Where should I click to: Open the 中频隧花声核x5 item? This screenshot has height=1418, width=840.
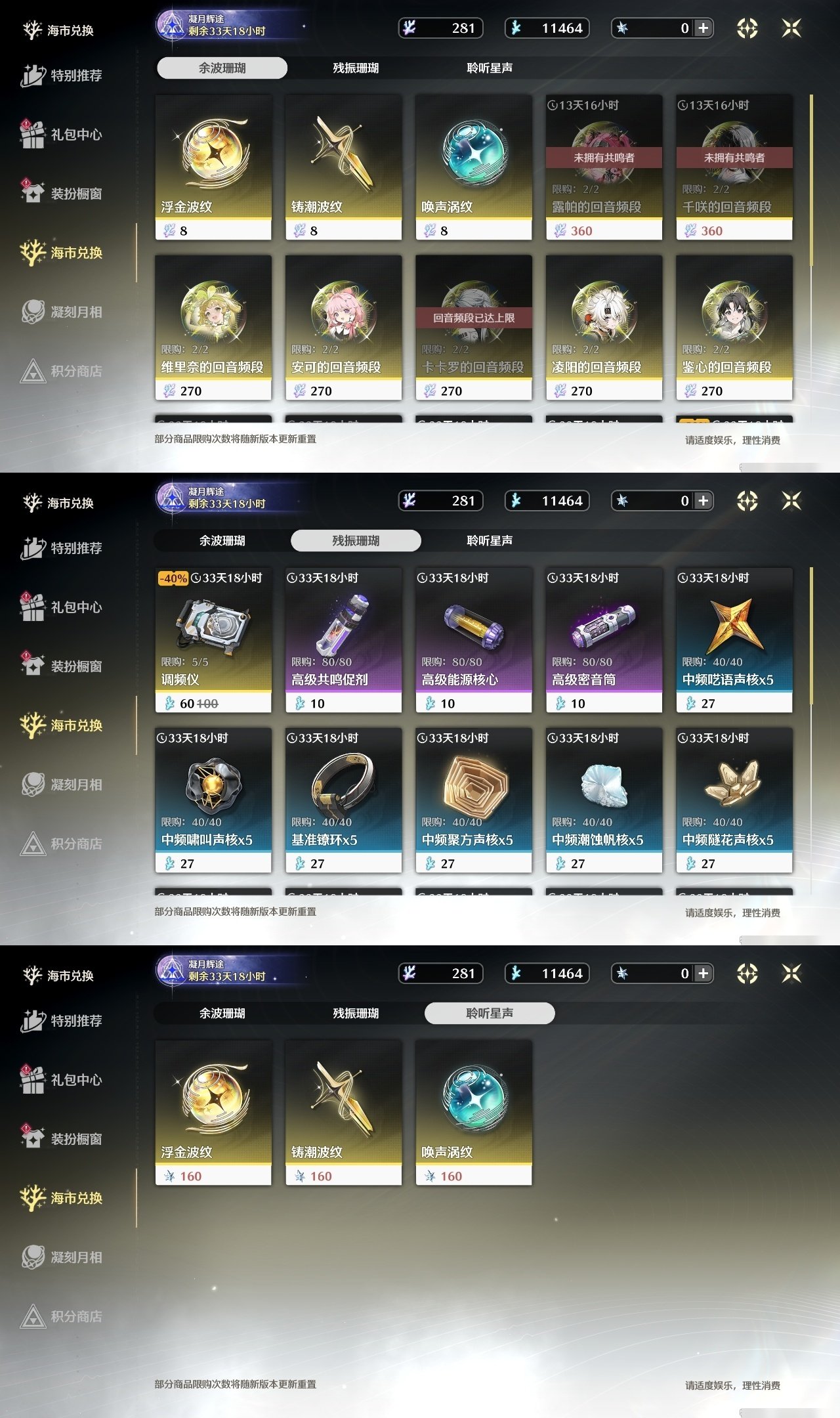click(734, 800)
